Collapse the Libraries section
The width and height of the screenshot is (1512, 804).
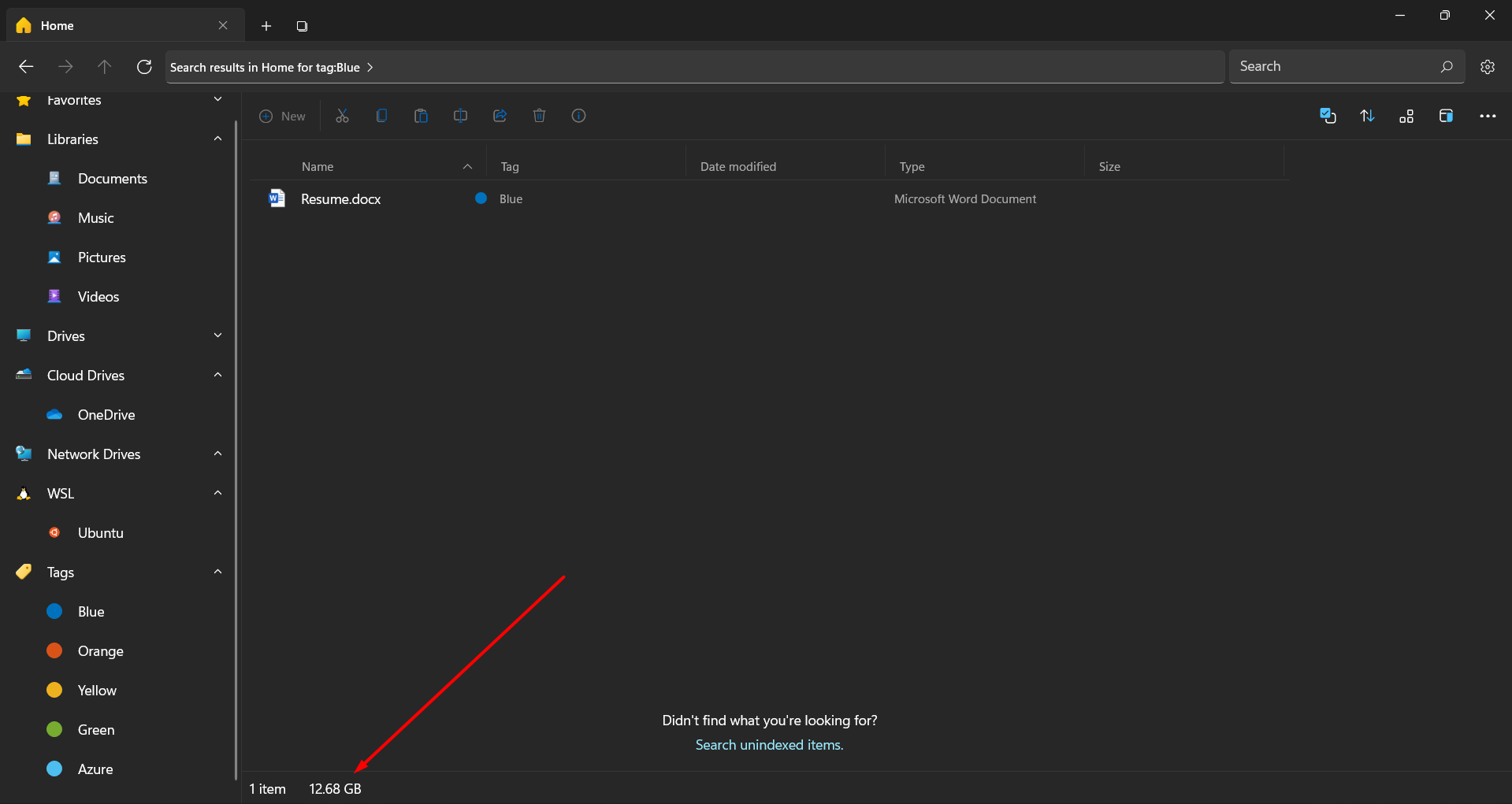tap(217, 139)
